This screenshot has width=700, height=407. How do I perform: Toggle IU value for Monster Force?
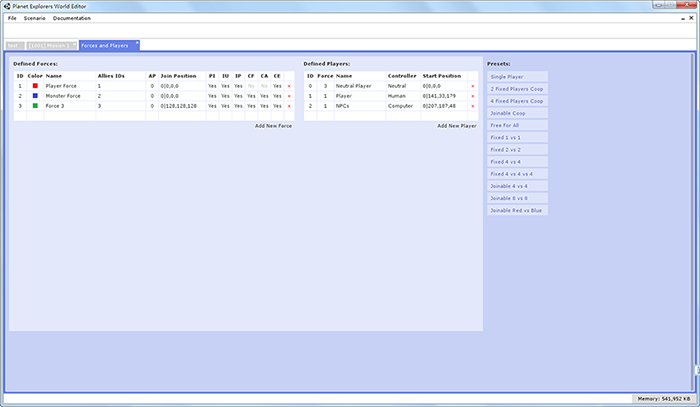[x=225, y=96]
